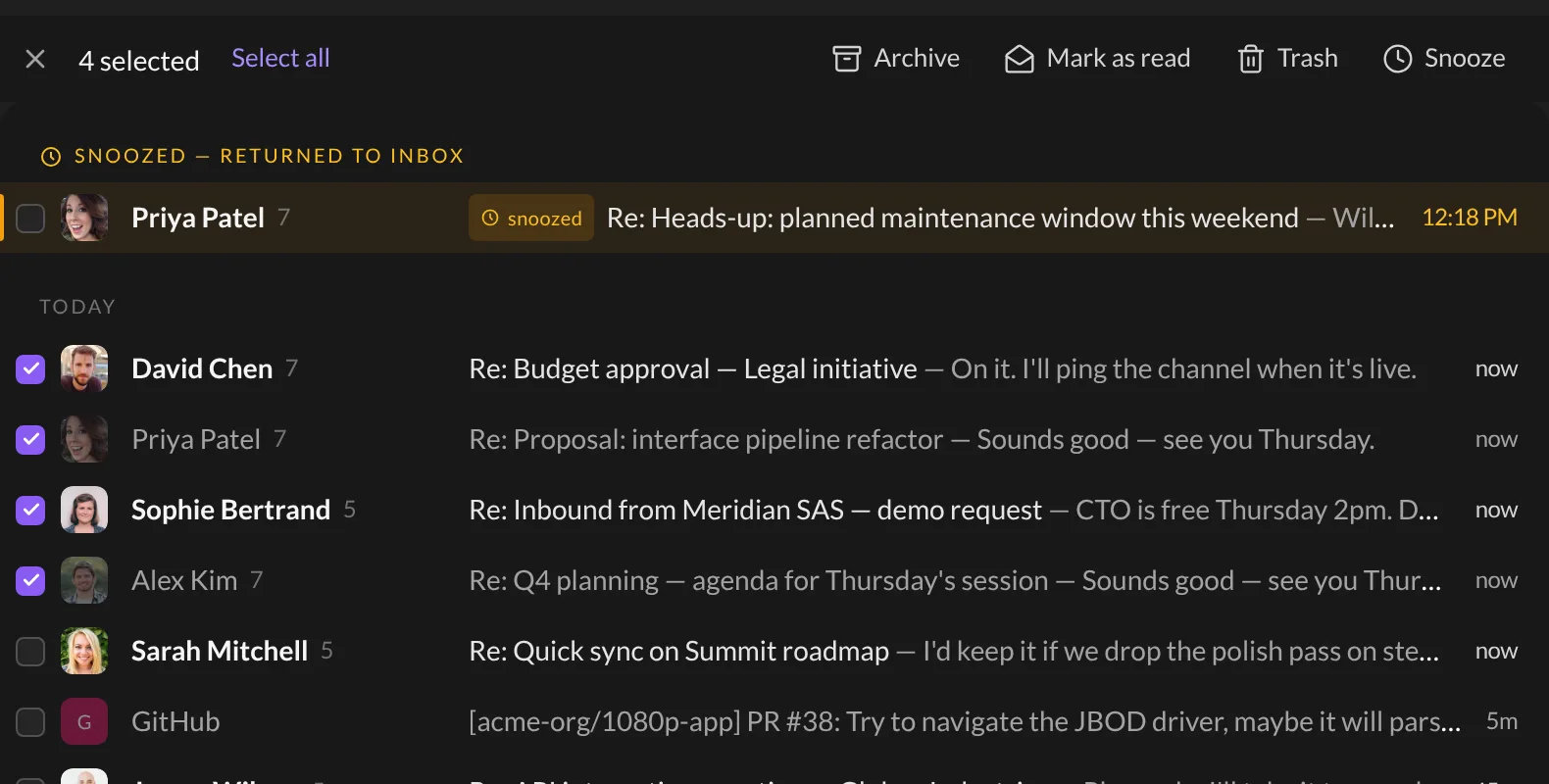Uncheck the Alex Kim email
Screen dimensions: 1549x784
[30, 580]
